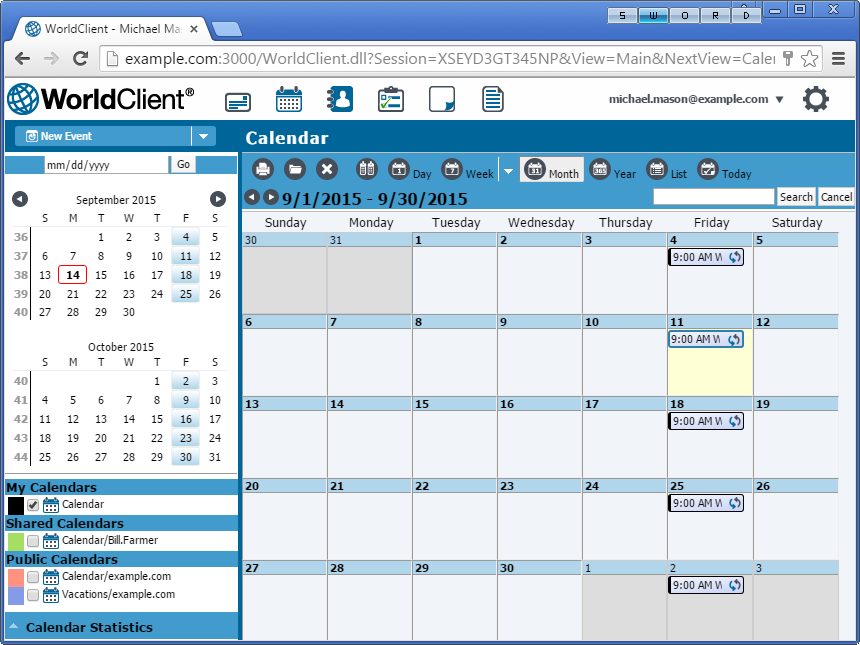Click the Print calendar icon
Viewport: 860px width, 645px height.
click(262, 169)
